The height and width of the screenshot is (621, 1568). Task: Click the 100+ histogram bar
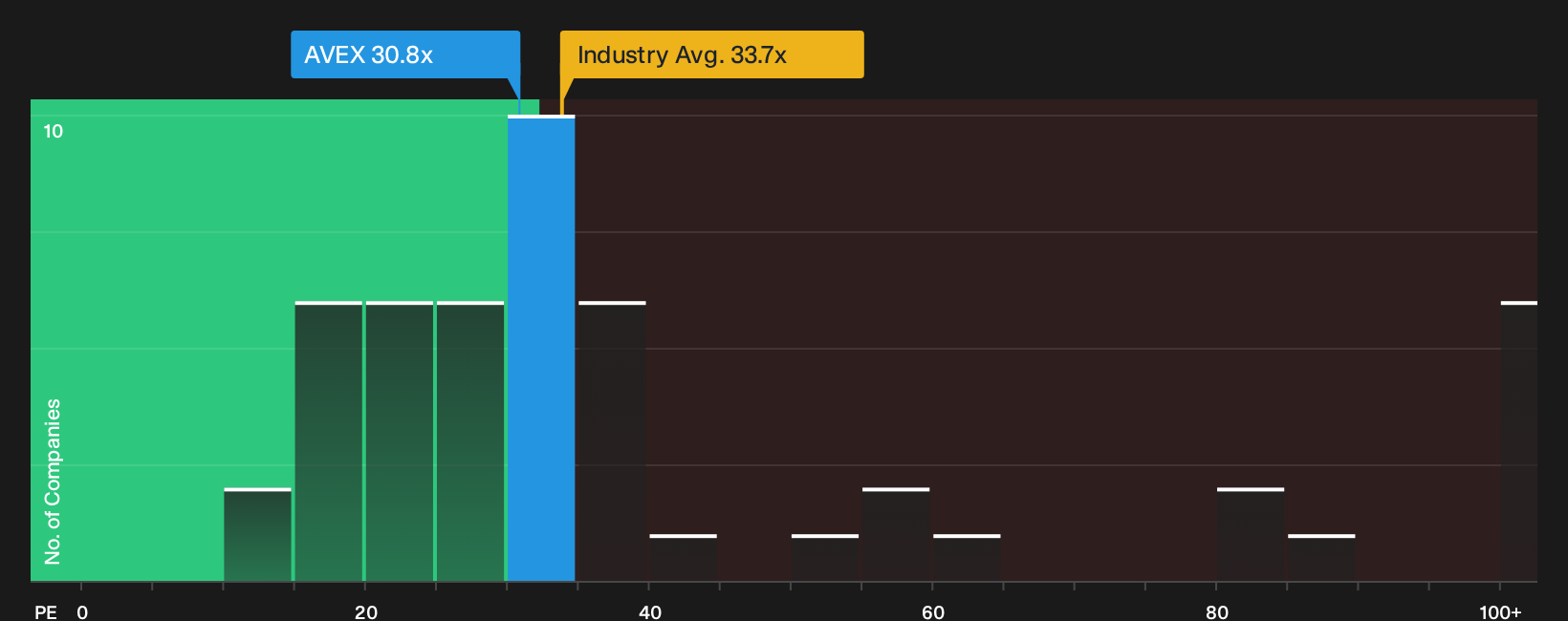click(x=1519, y=441)
